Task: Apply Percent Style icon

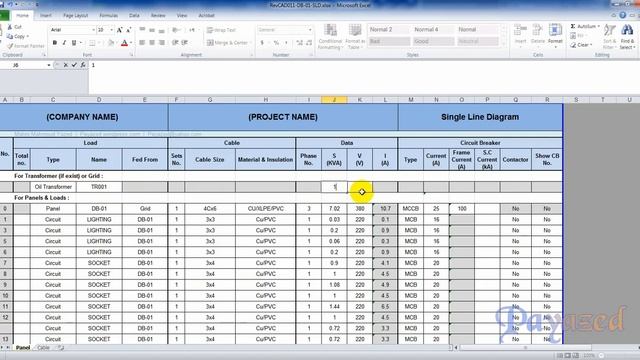Action: pos(276,42)
